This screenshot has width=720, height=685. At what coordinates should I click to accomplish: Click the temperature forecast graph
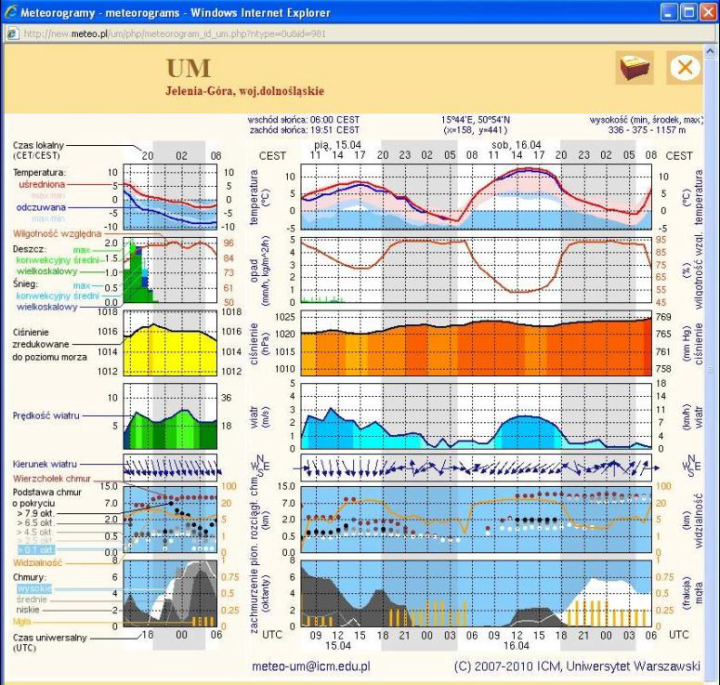coord(476,197)
